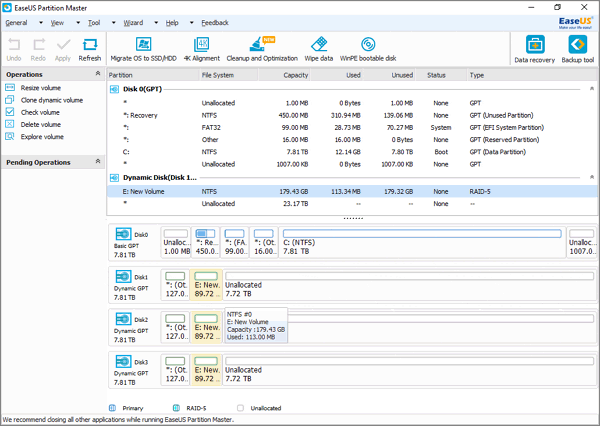The height and width of the screenshot is (426, 600).
Task: Select Disk1 Unallocated 7.72 TB block
Action: click(409, 285)
